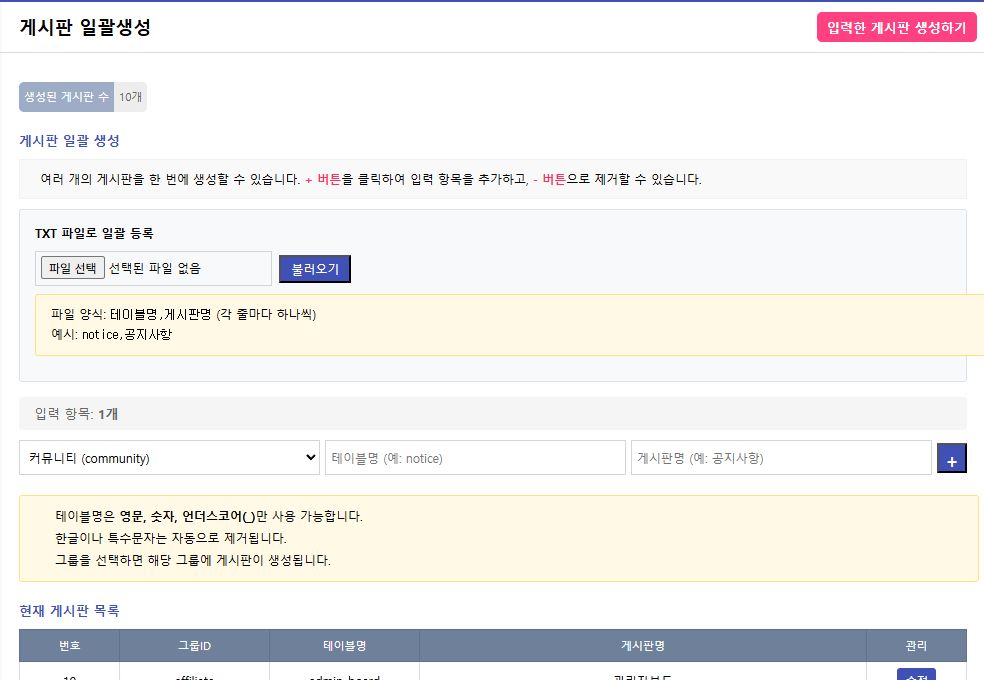Click the 10개 board count badge
The width and height of the screenshot is (984, 680).
click(x=130, y=97)
